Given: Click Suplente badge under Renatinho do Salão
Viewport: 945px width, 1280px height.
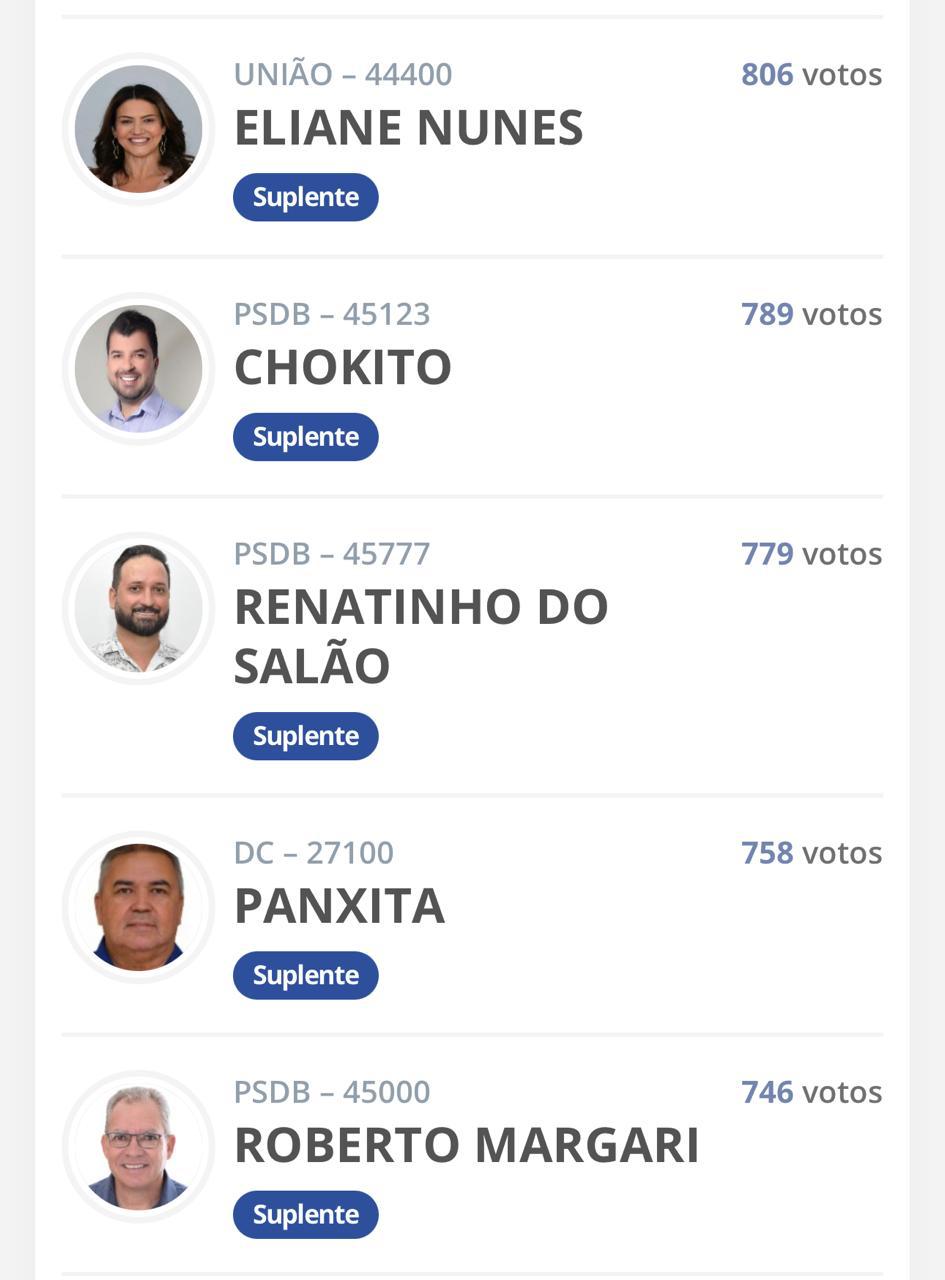Looking at the screenshot, I should pos(306,736).
